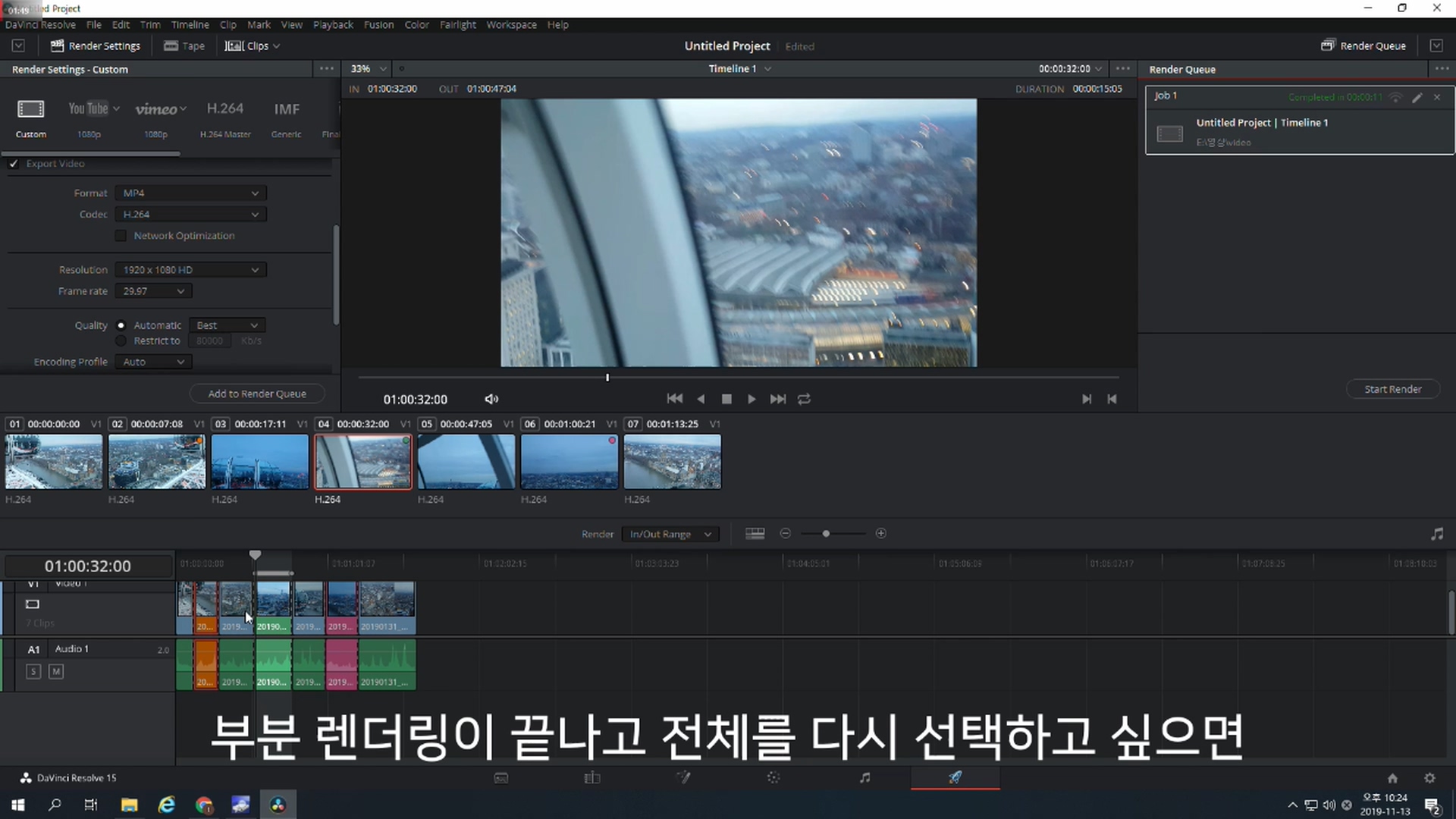This screenshot has width=1456, height=819.
Task: Expand the Format MP4 dropdown
Action: point(190,193)
